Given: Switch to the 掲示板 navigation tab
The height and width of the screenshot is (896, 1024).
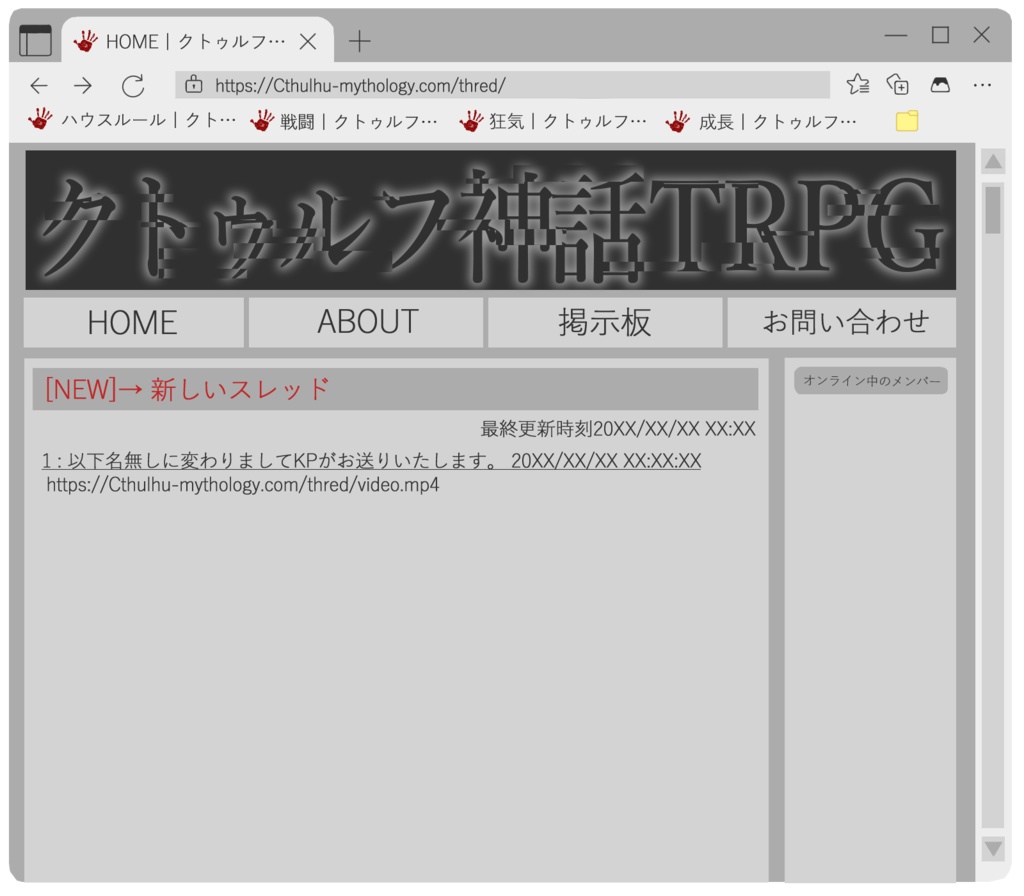Looking at the screenshot, I should point(604,322).
